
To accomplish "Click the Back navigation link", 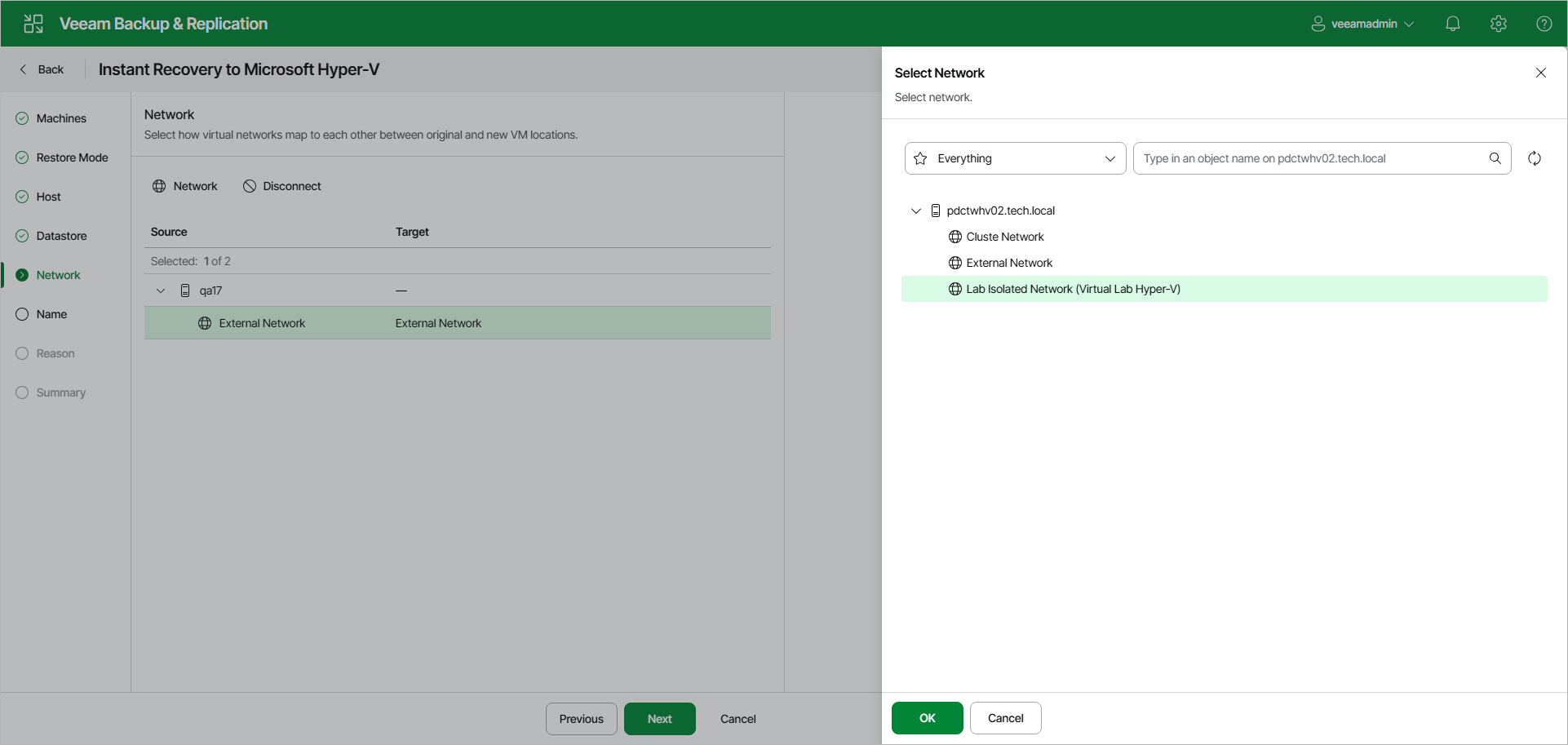I will [x=41, y=69].
